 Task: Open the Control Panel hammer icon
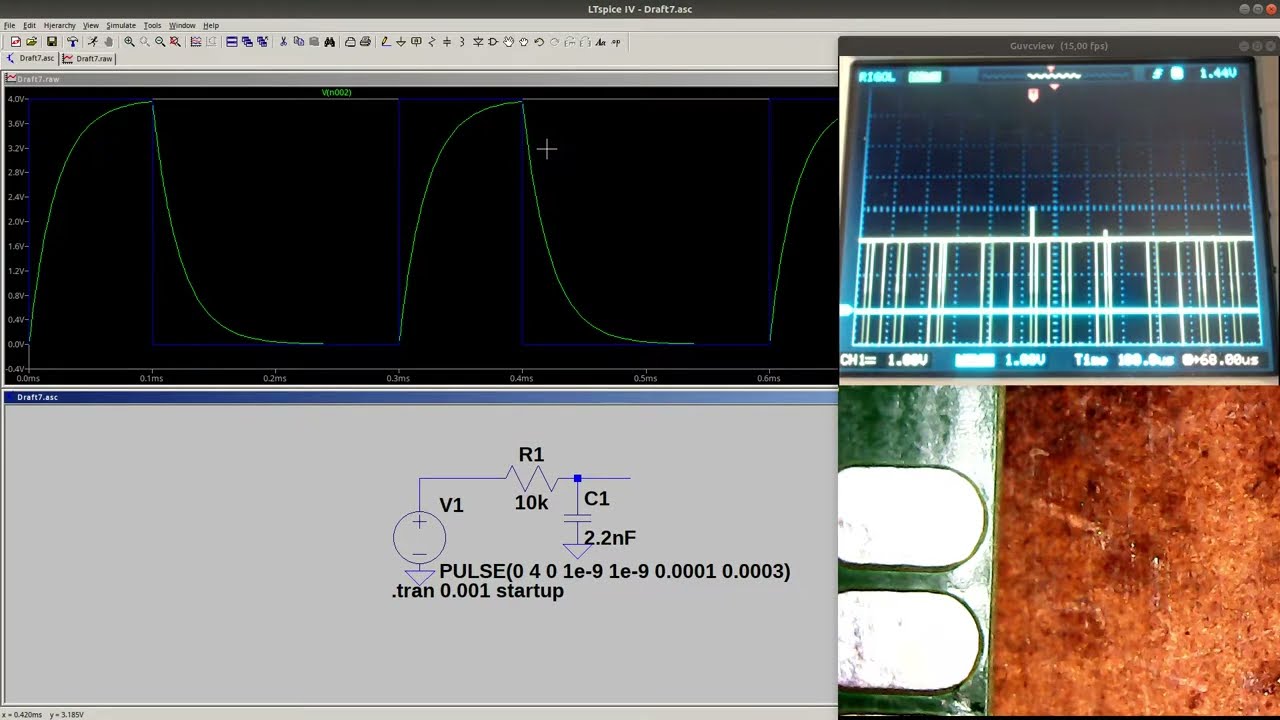[x=72, y=42]
